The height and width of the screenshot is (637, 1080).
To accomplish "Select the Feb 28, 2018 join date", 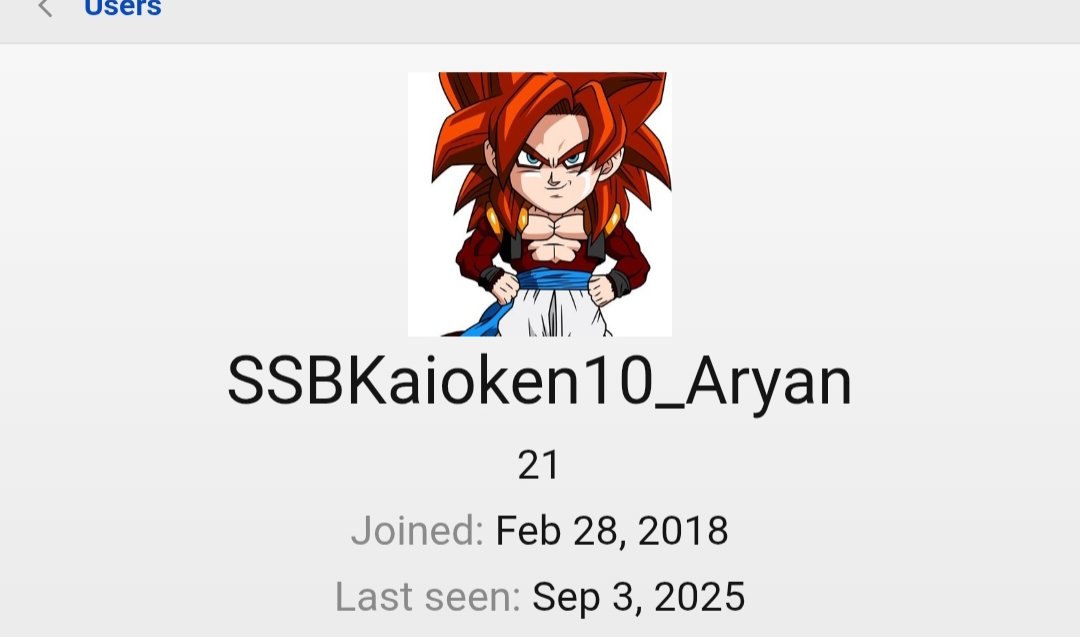I will [x=612, y=531].
